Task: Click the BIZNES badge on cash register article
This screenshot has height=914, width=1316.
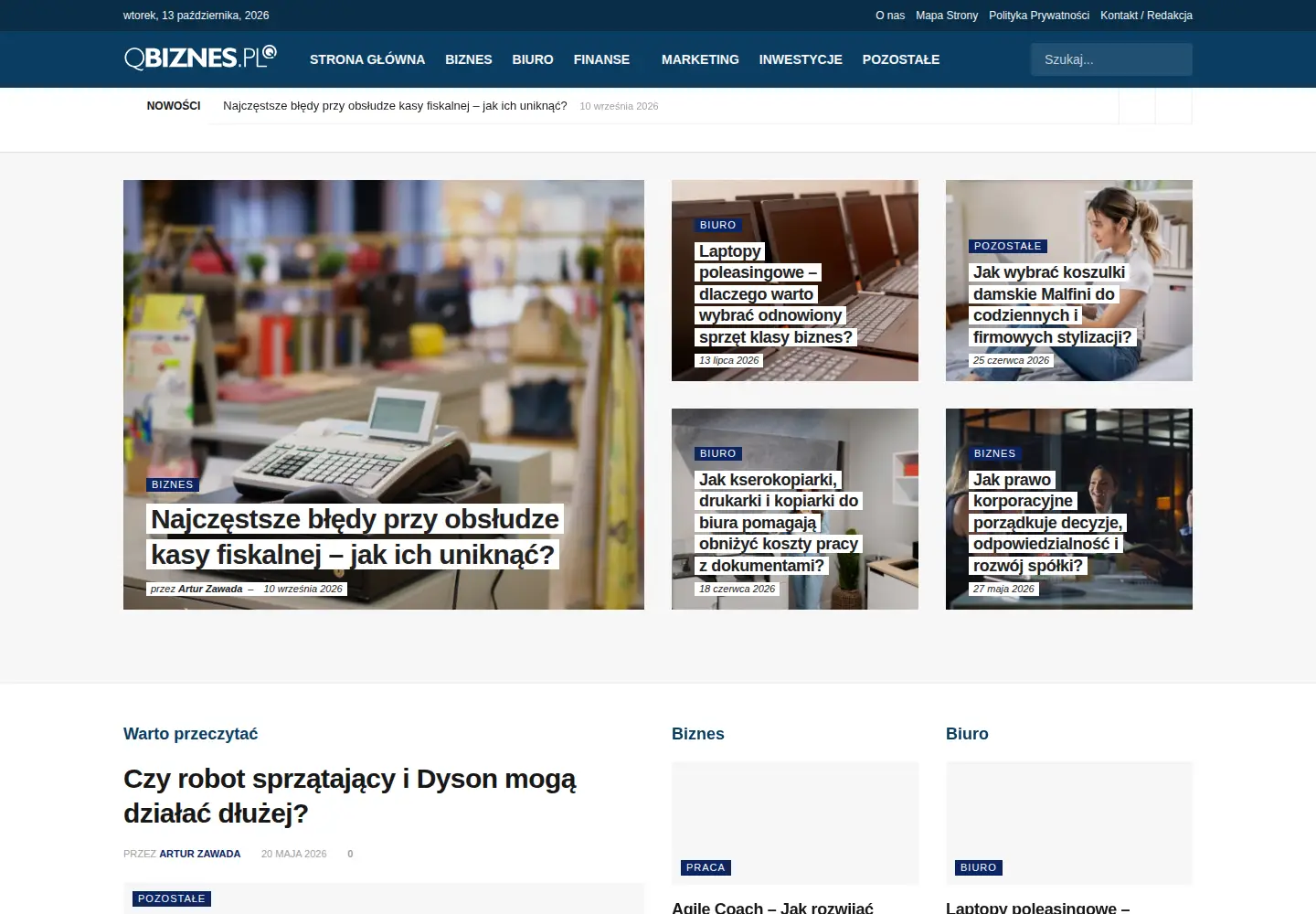Action: tap(173, 484)
